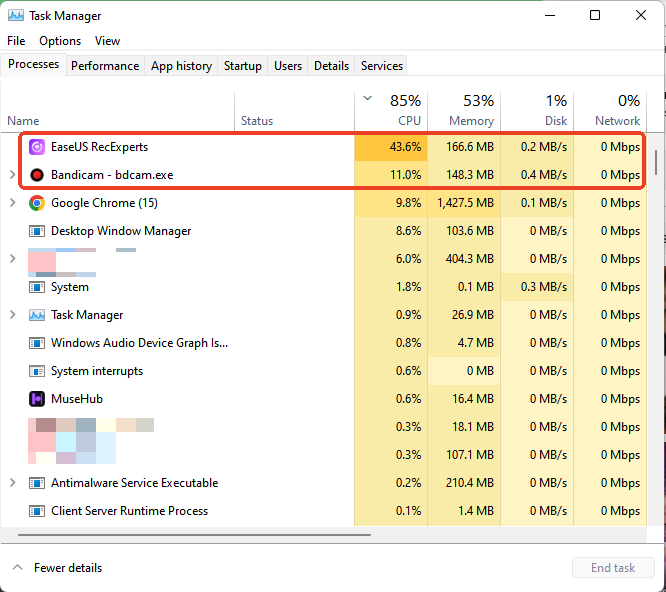666x592 pixels.
Task: Sort by the Disk column header
Action: click(x=537, y=110)
